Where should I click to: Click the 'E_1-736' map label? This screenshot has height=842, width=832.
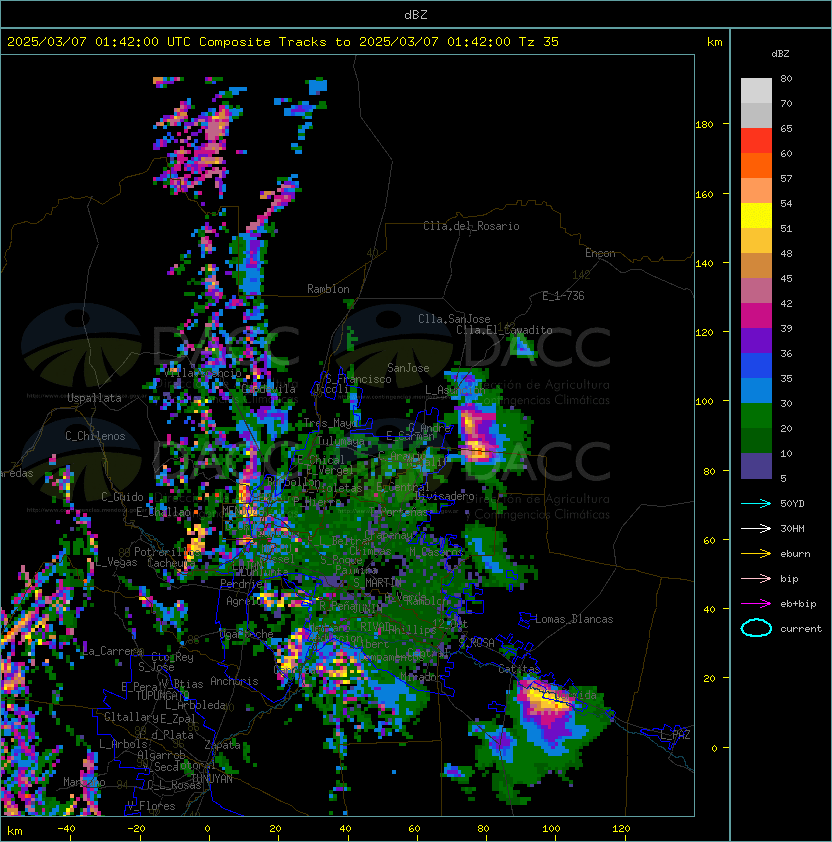coord(563,296)
